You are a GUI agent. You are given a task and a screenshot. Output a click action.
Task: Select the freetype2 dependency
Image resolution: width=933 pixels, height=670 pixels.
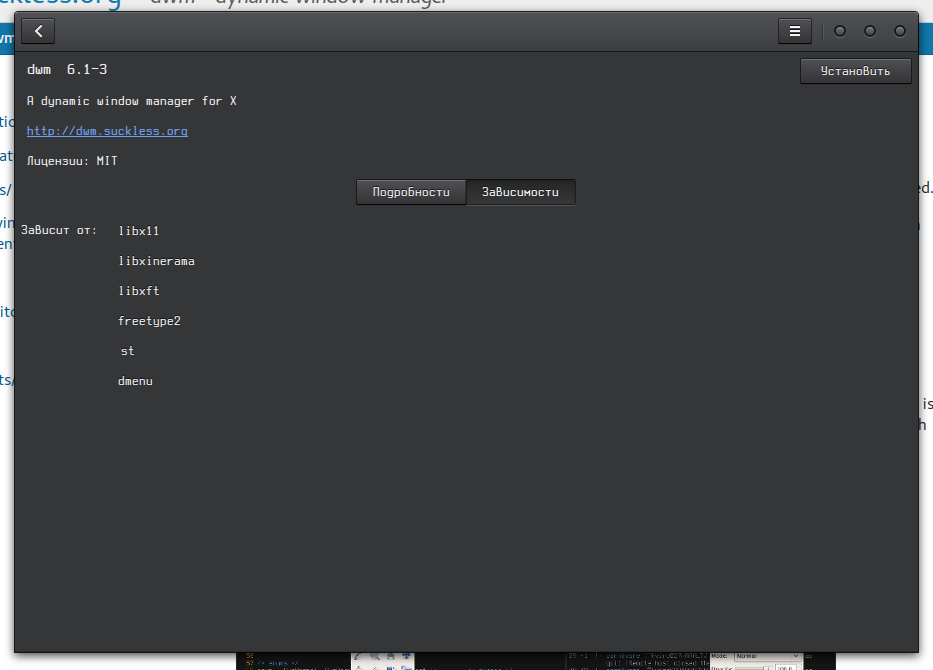(x=149, y=321)
